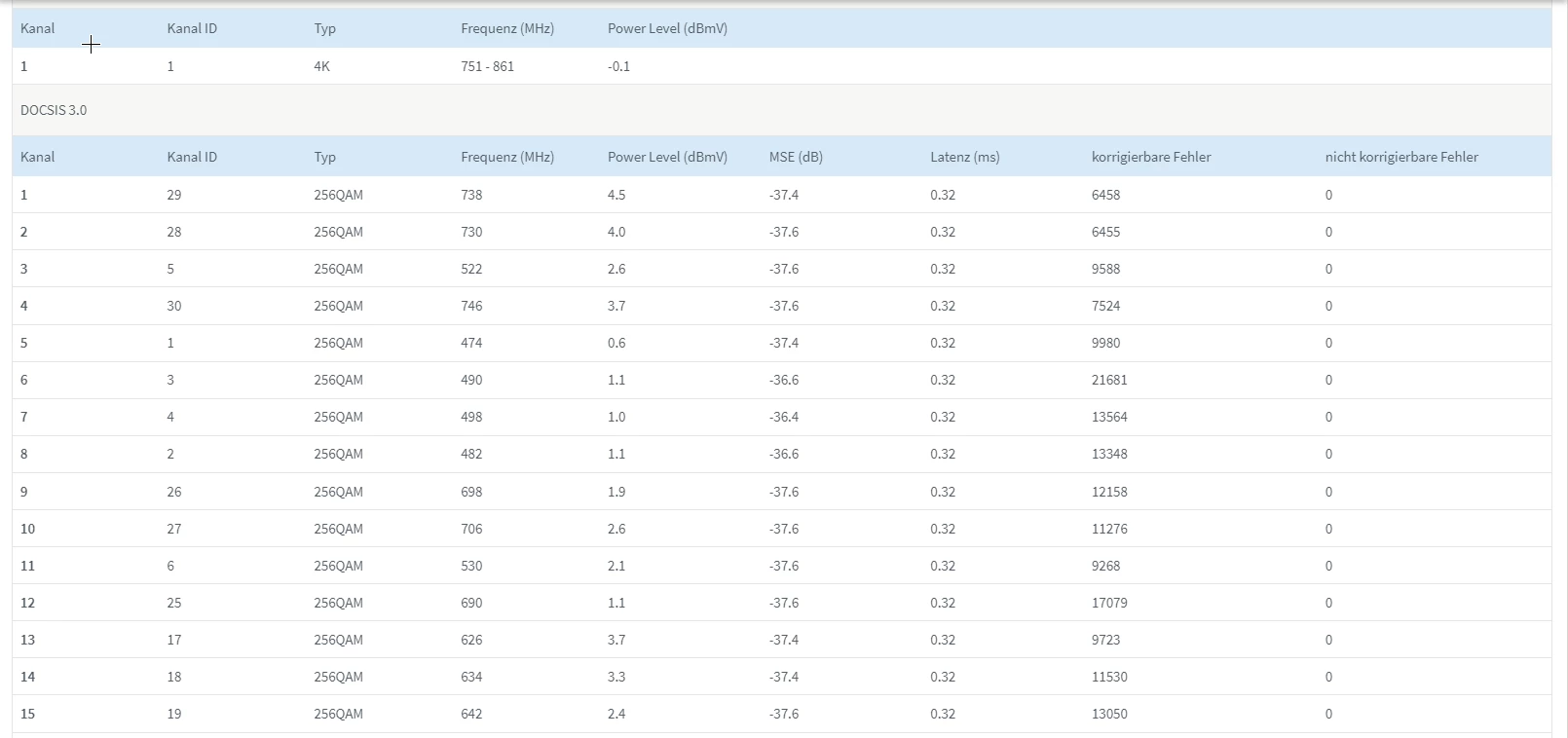Click uncorrectable errors '0' in the 490 MHz row

click(1328, 380)
